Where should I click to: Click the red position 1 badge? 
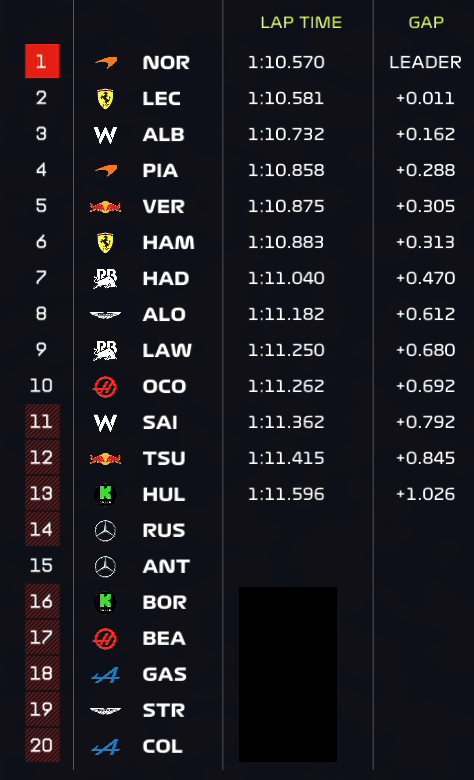point(42,61)
